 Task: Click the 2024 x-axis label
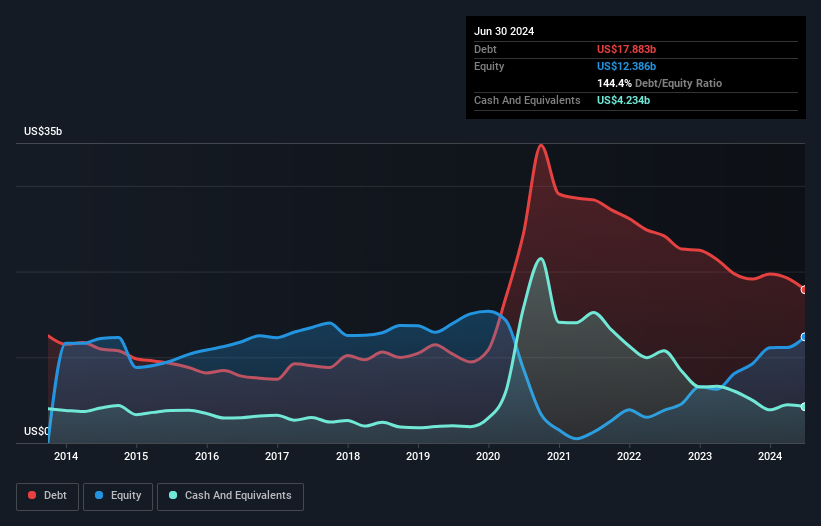(x=770, y=456)
